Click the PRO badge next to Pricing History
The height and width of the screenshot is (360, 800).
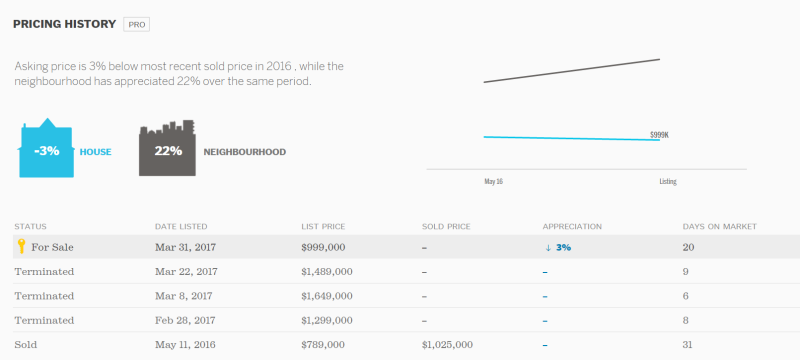click(136, 24)
